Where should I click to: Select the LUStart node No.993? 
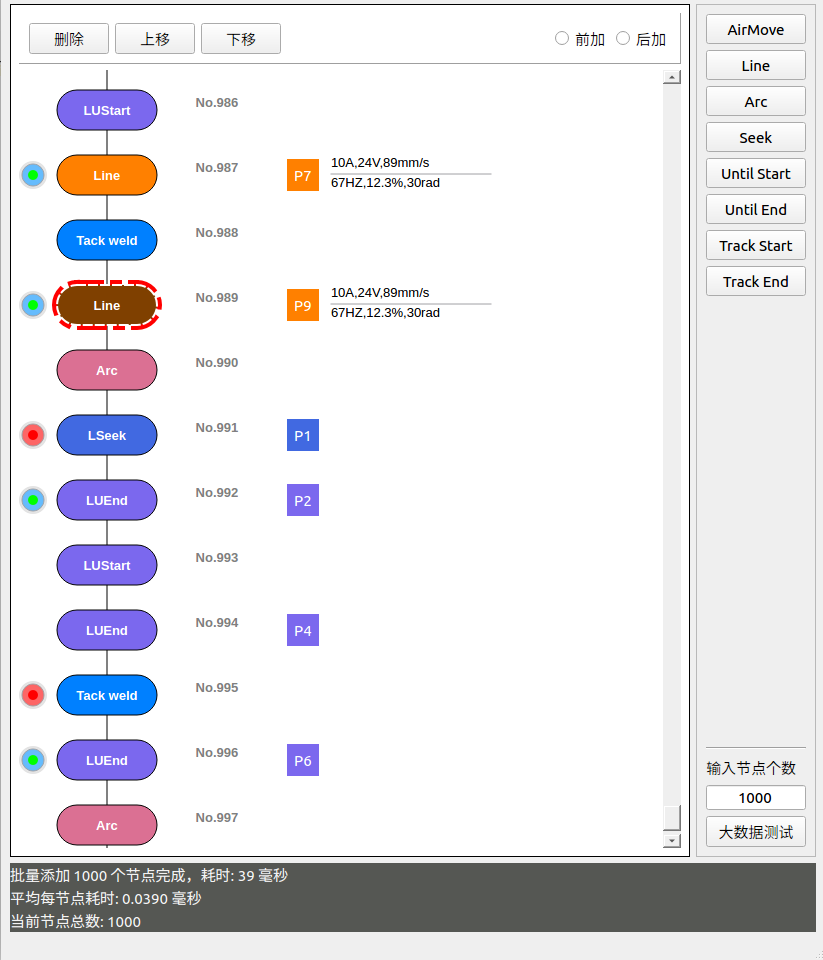[x=107, y=565]
